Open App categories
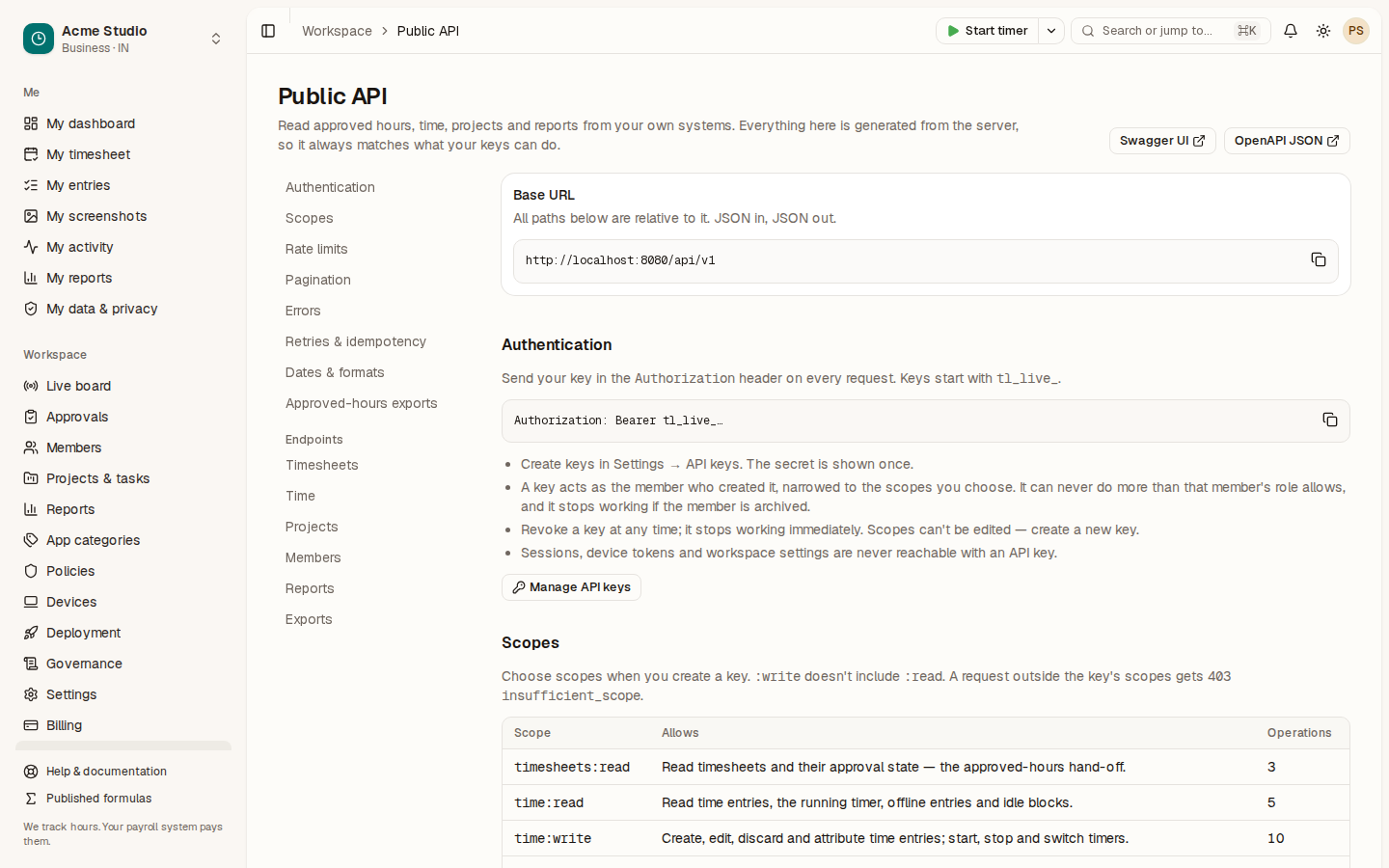1389x868 pixels. [123, 540]
